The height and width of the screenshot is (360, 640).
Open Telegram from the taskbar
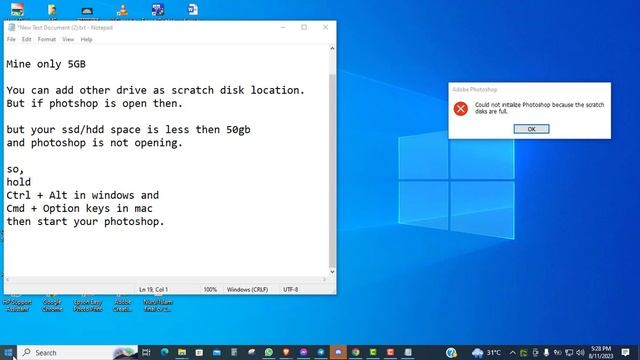click(x=321, y=352)
